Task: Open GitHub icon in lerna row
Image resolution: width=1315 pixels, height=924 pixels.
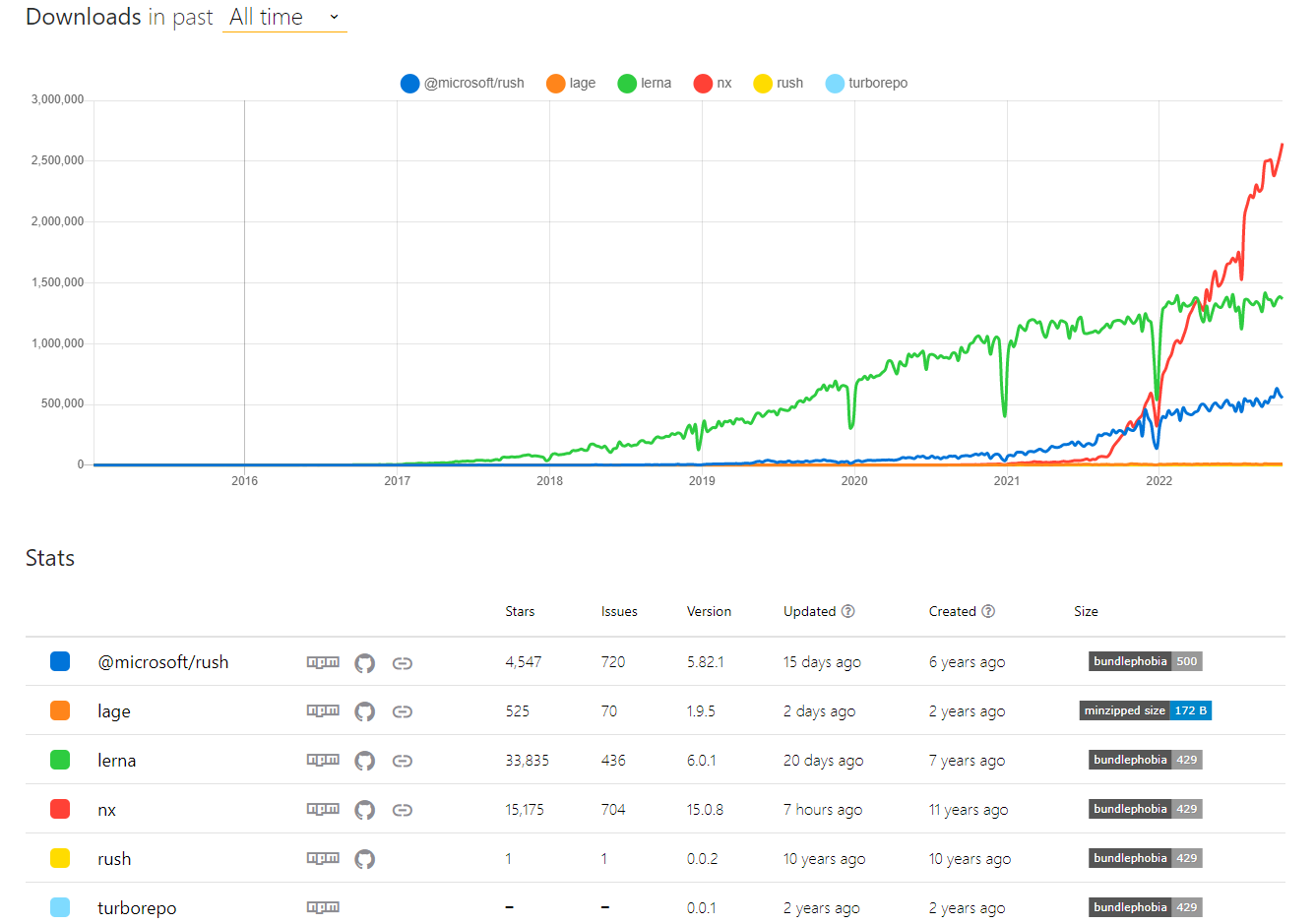Action: pyautogui.click(x=365, y=761)
